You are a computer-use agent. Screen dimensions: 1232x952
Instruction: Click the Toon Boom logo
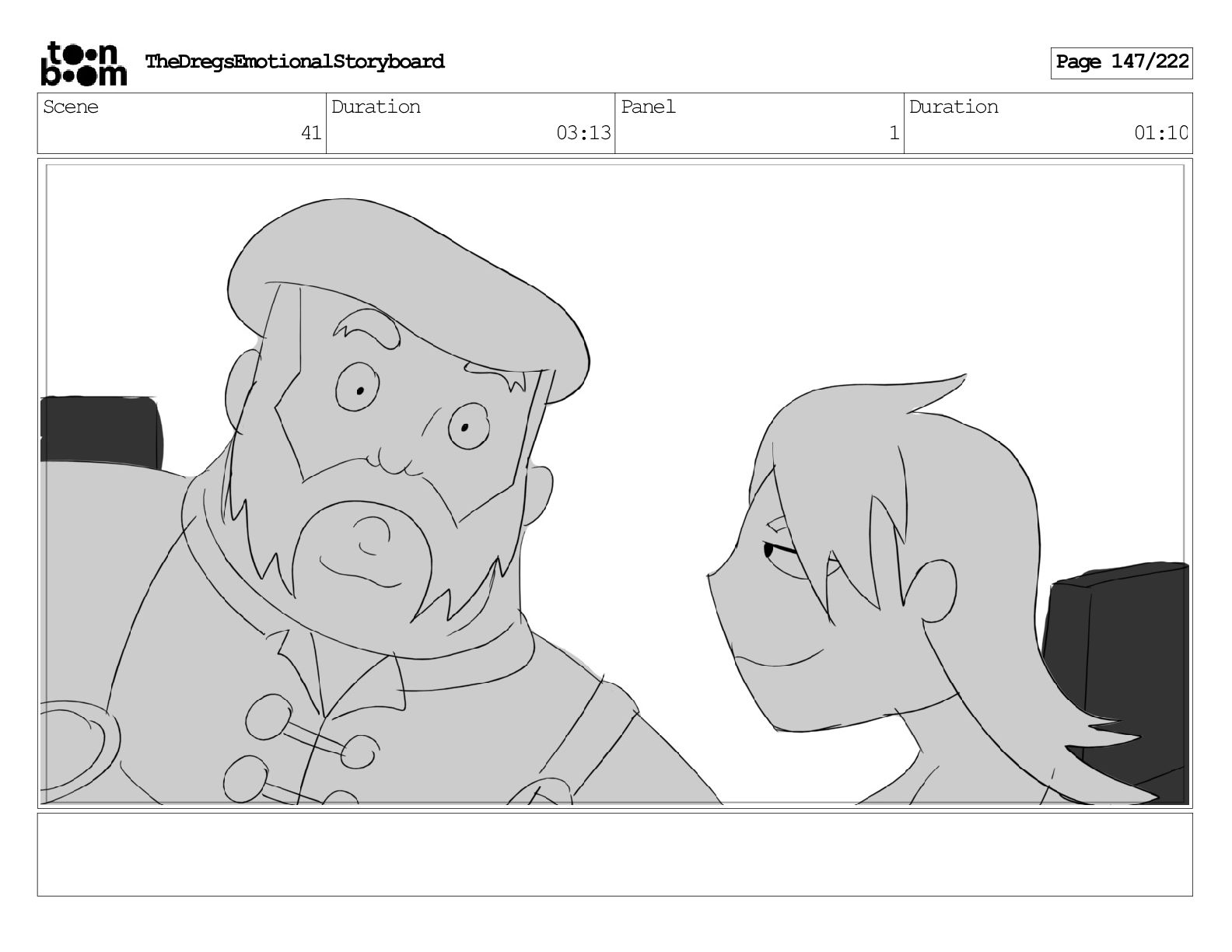[83, 63]
